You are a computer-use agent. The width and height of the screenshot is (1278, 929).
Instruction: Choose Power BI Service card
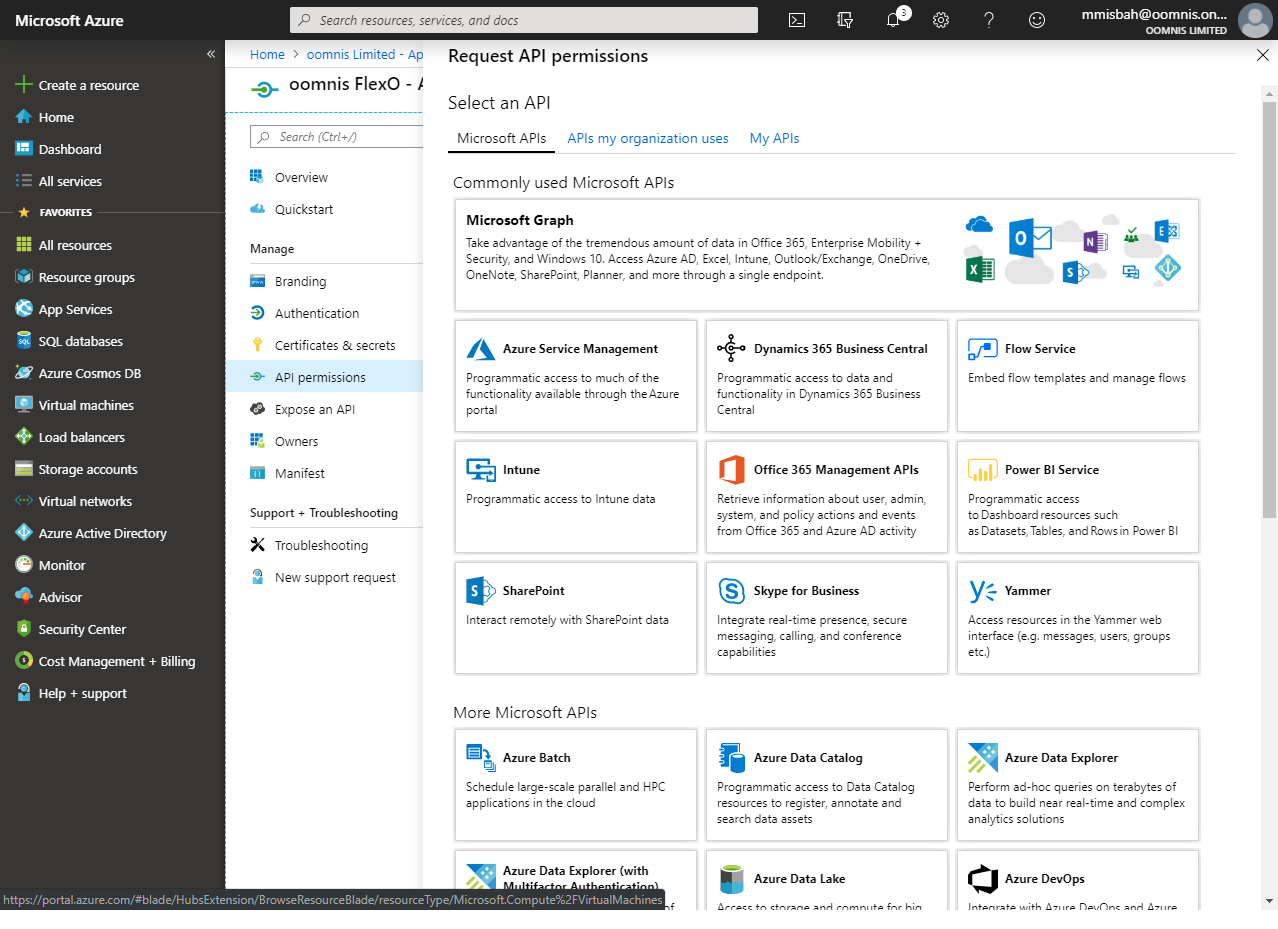[x=1078, y=497]
